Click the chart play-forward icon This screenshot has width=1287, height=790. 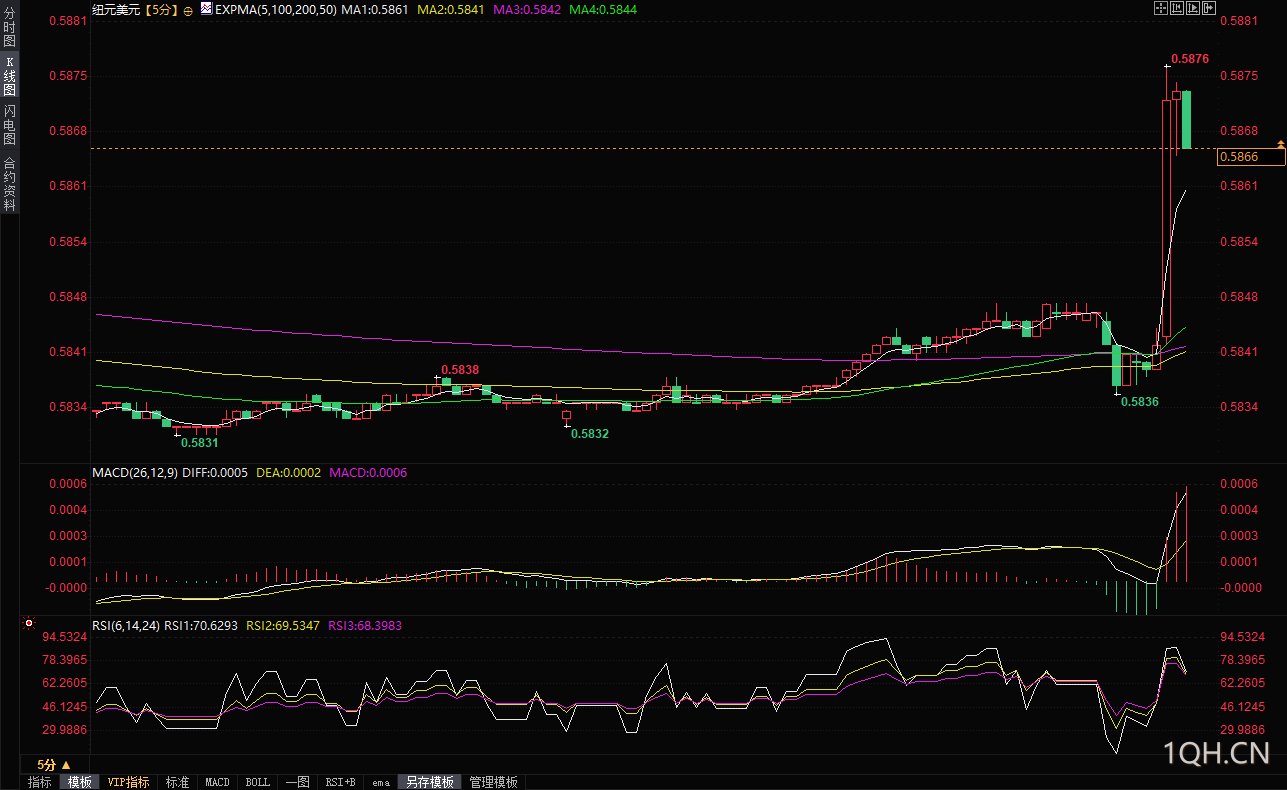click(x=1193, y=8)
